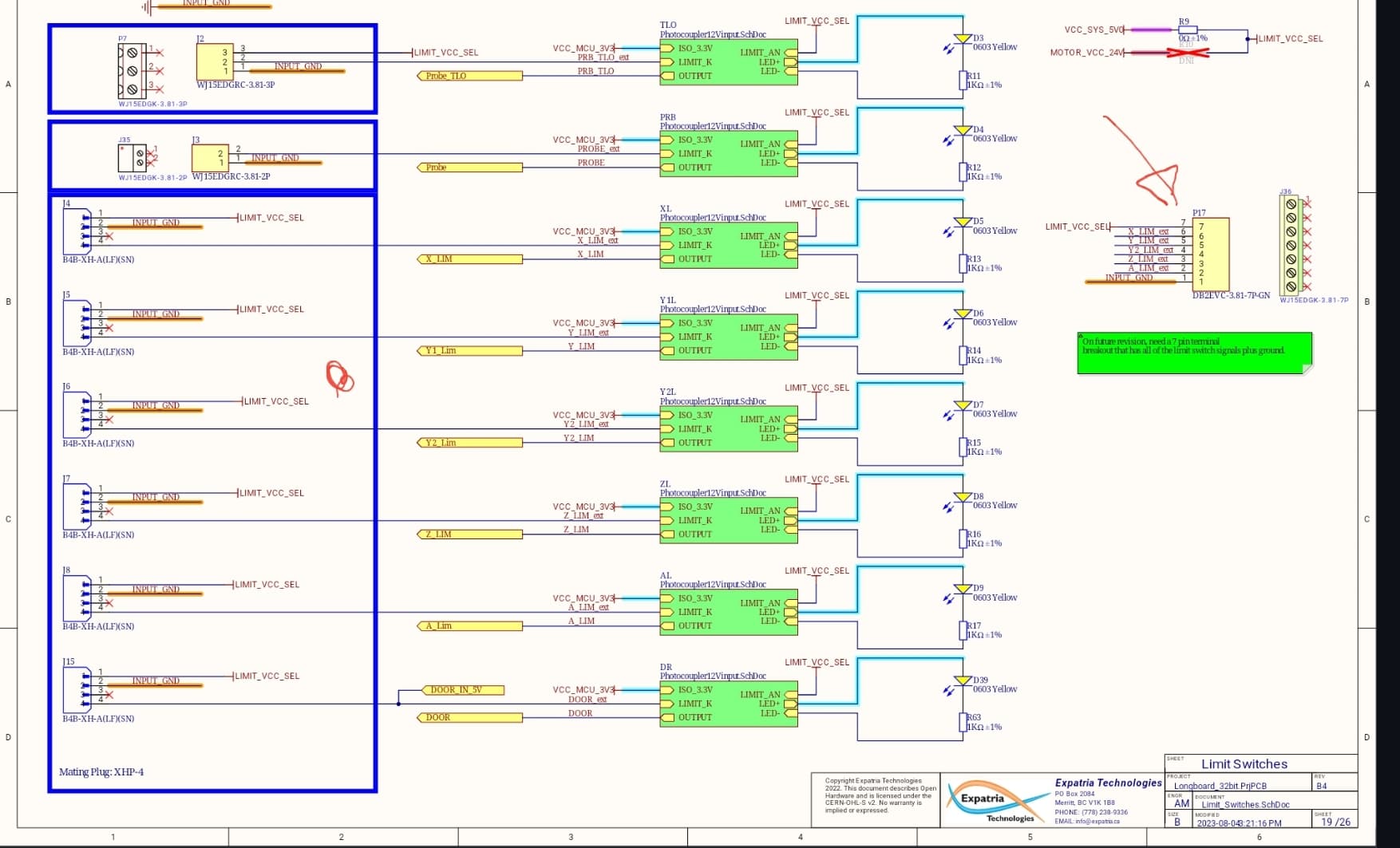Click the 'DB2EVC-3.81-7P-GN' part label
The width and height of the screenshot is (1400, 848).
click(x=1231, y=295)
